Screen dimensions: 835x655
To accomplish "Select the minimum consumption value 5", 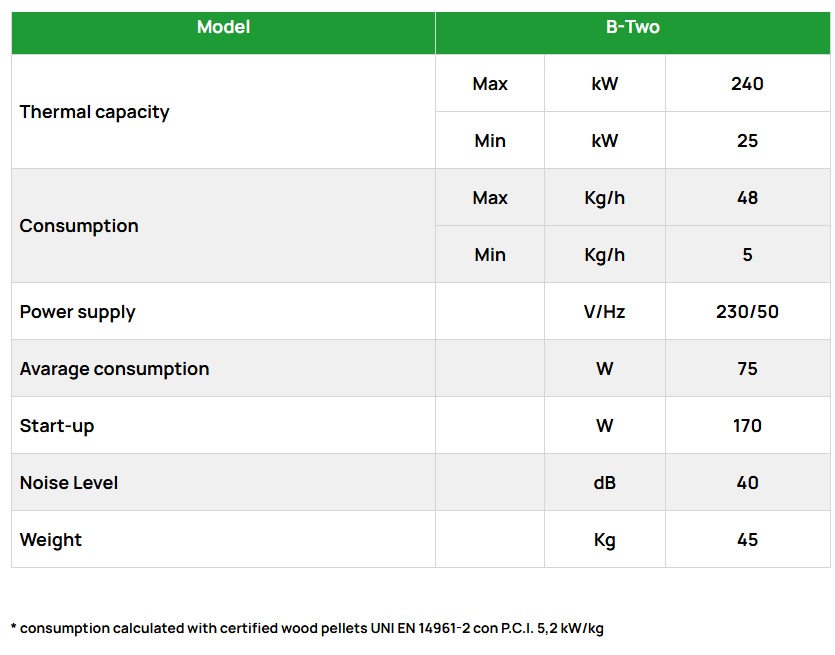I will [x=747, y=255].
